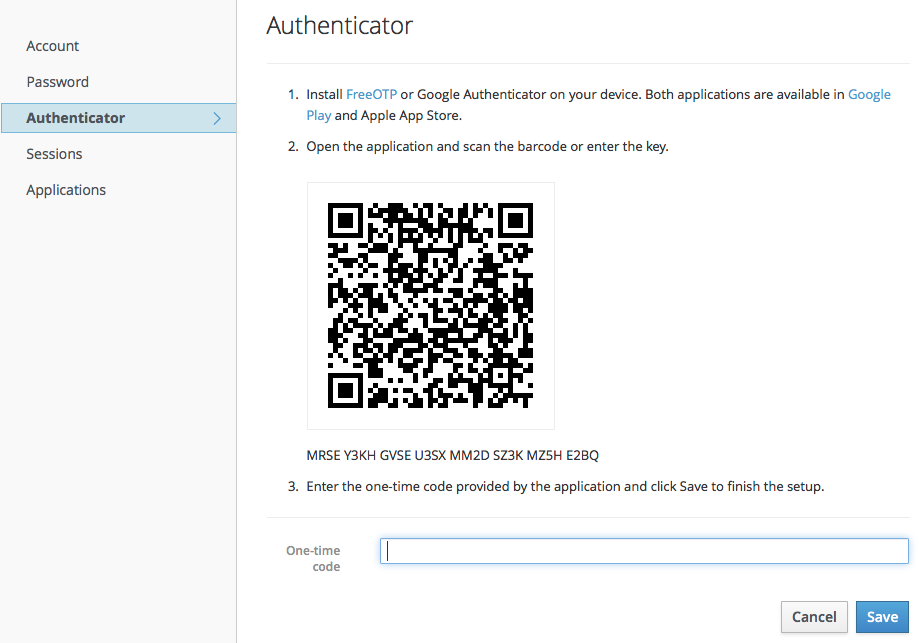The image size is (919, 643).
Task: Open the Google Play link
Action: click(x=868, y=94)
